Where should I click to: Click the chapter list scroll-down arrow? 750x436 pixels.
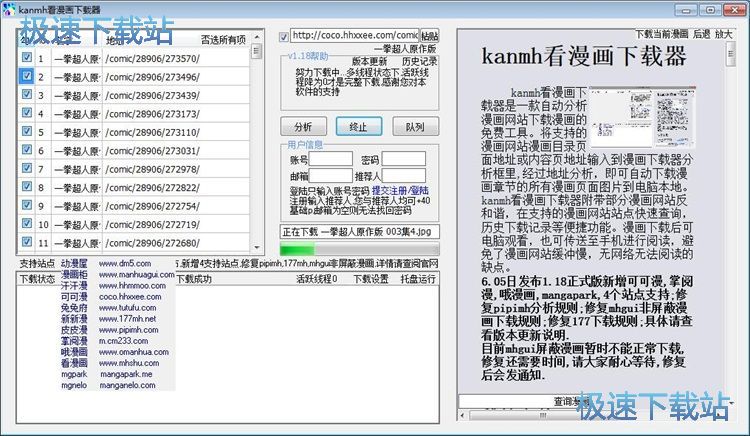[257, 247]
